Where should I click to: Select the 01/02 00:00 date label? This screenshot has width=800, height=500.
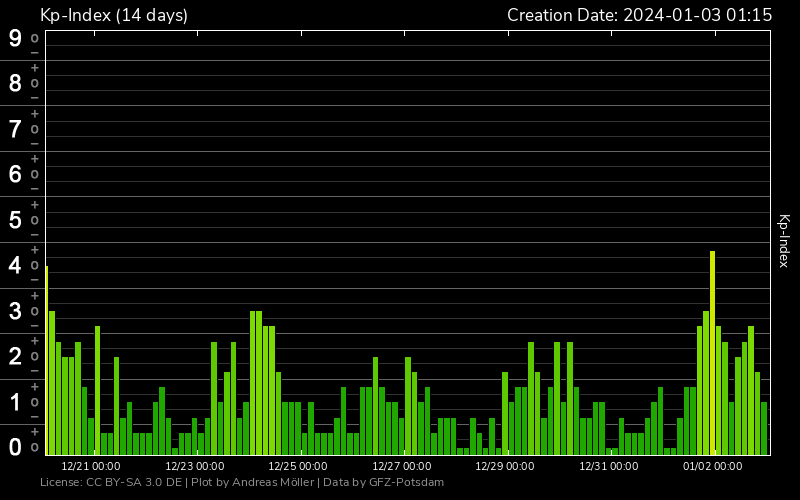click(713, 466)
